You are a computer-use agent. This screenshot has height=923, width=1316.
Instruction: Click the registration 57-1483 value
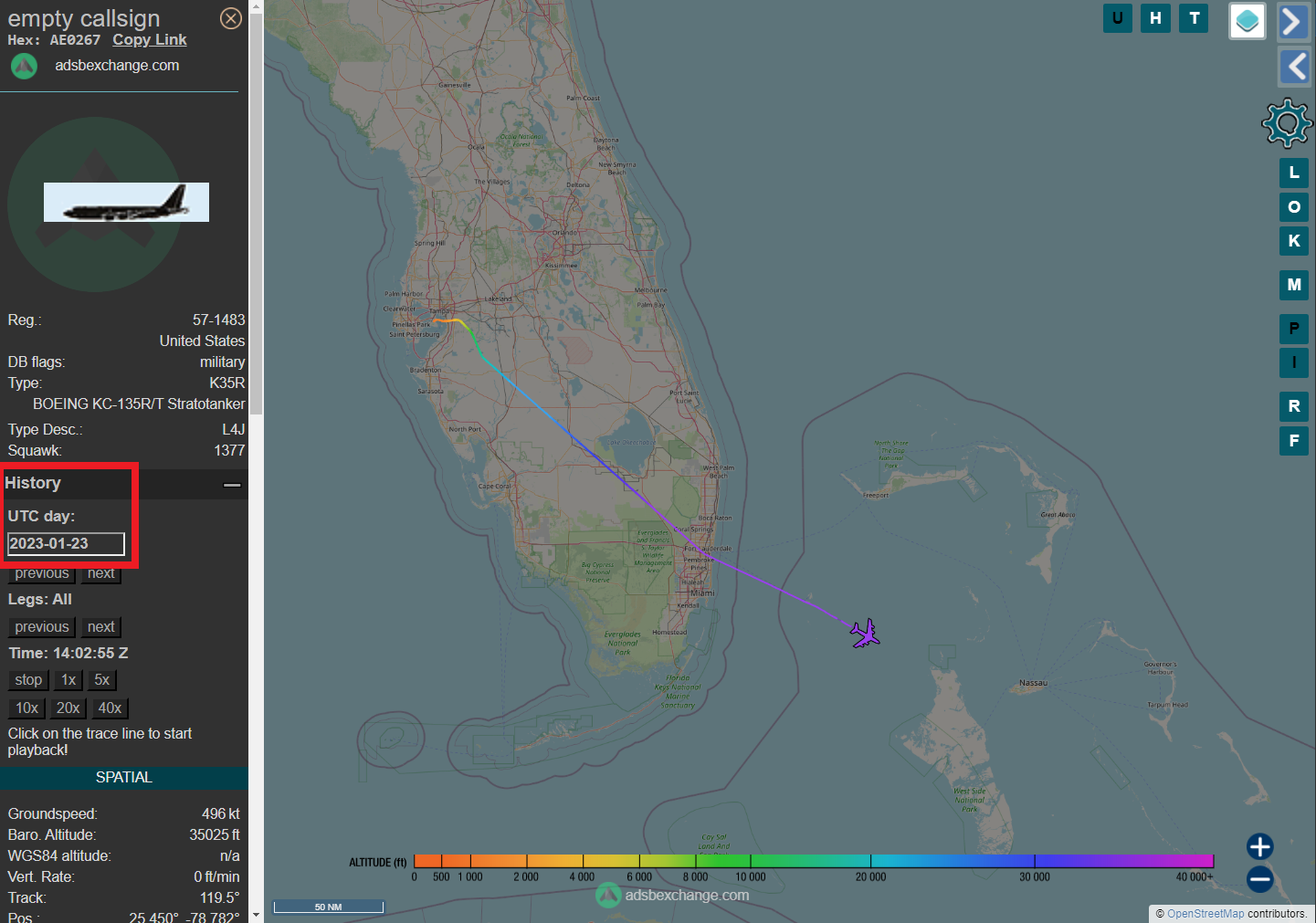[x=219, y=320]
